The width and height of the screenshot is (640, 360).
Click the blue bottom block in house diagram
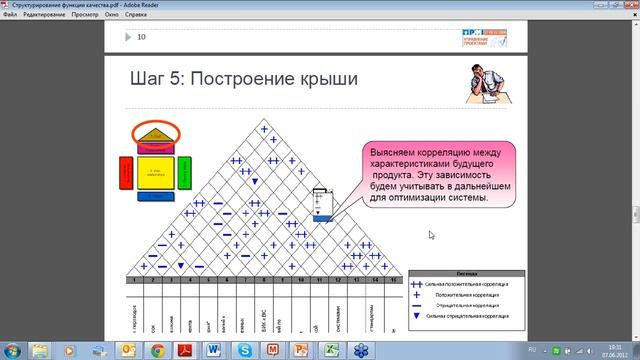pyautogui.click(x=156, y=196)
